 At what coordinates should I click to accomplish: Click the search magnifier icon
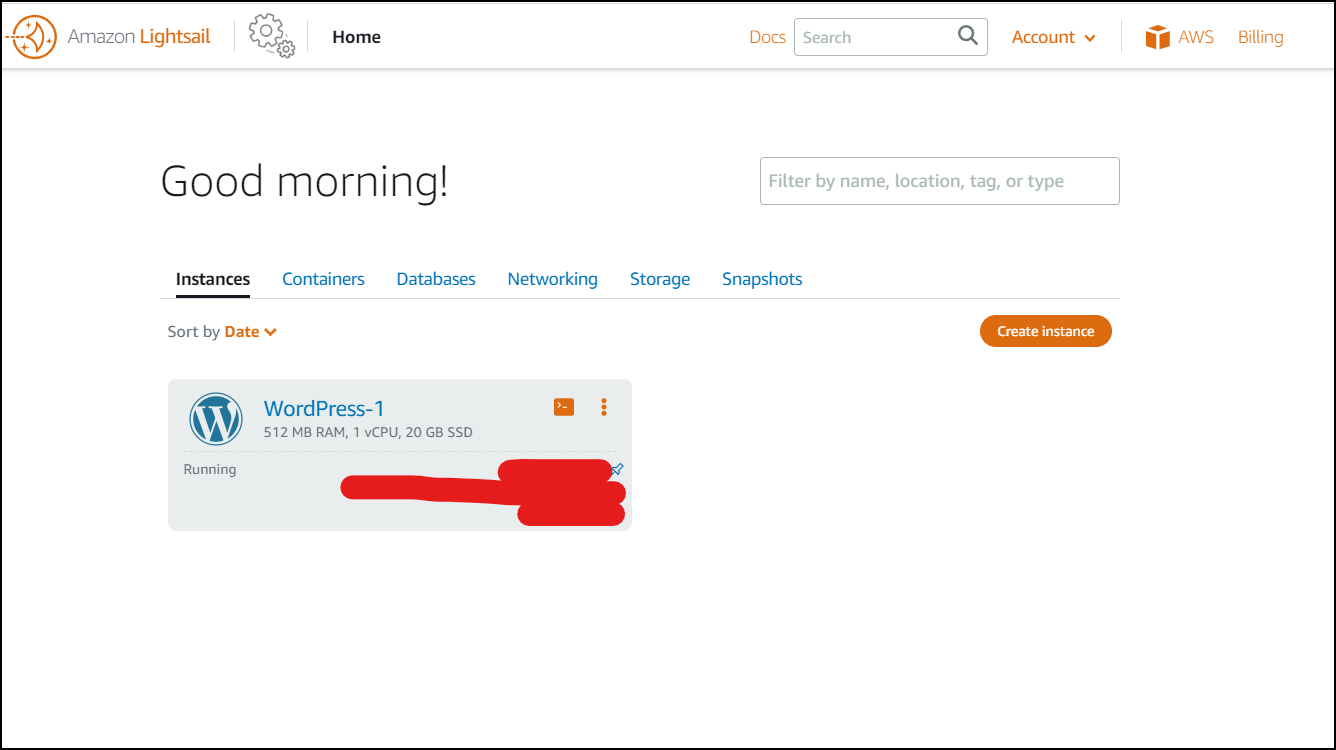tap(967, 36)
